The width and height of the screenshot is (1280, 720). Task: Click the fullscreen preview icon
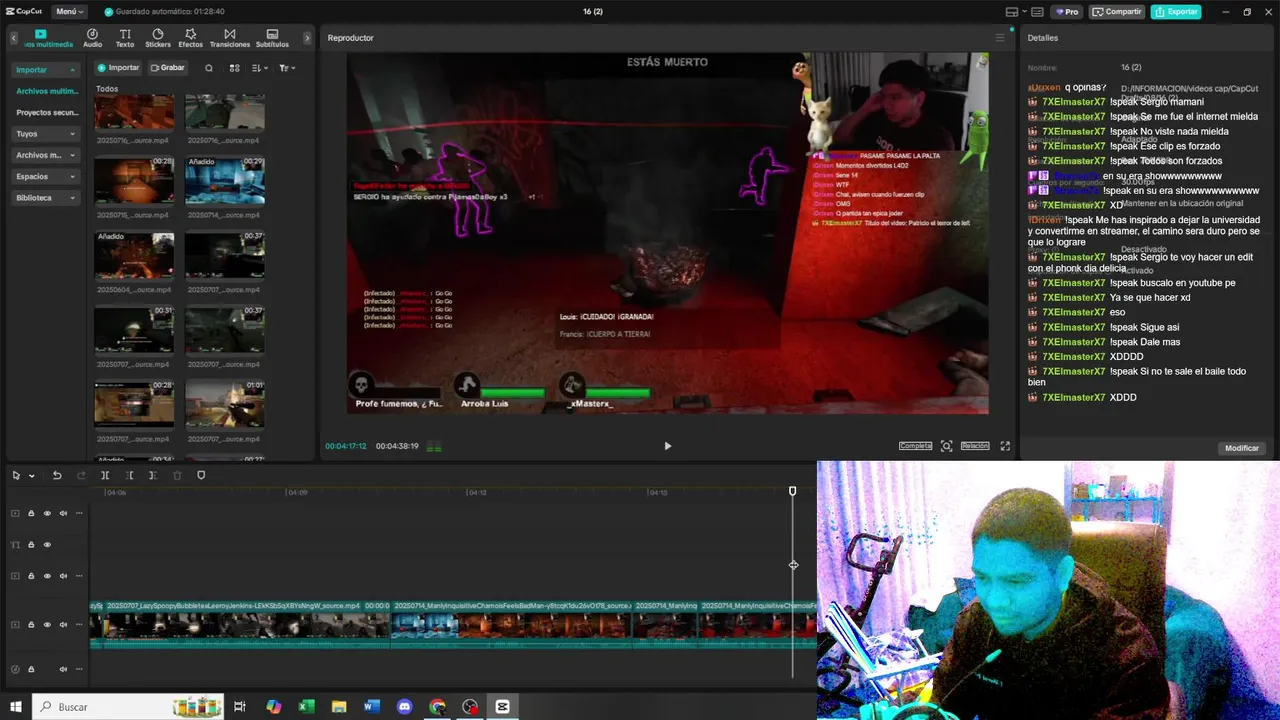1005,446
